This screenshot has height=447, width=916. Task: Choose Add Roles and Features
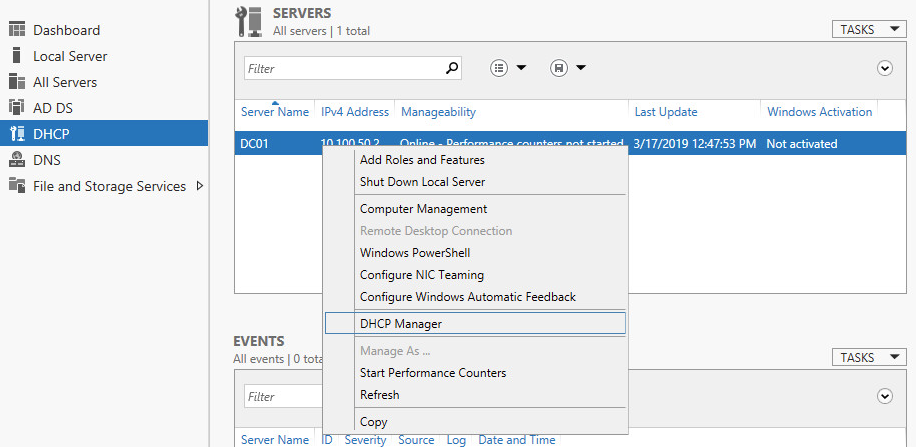[x=422, y=160]
